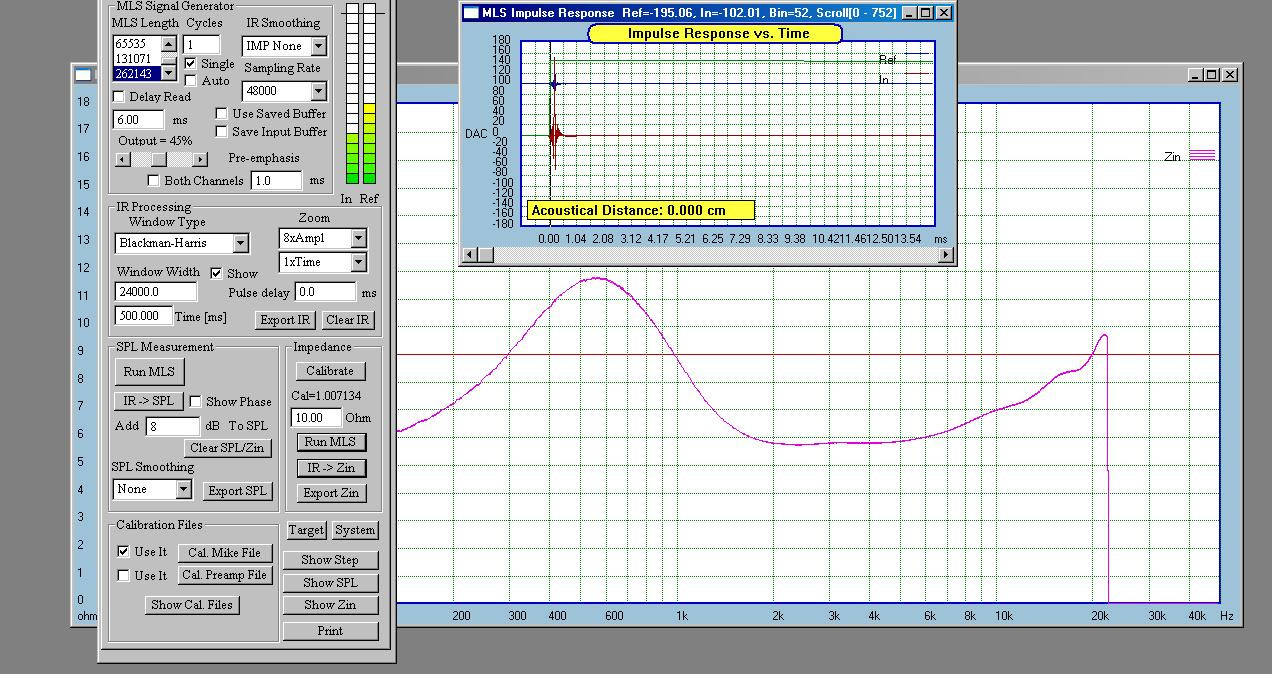Click the reference Ohm input field
The height and width of the screenshot is (674, 1272).
point(316,418)
